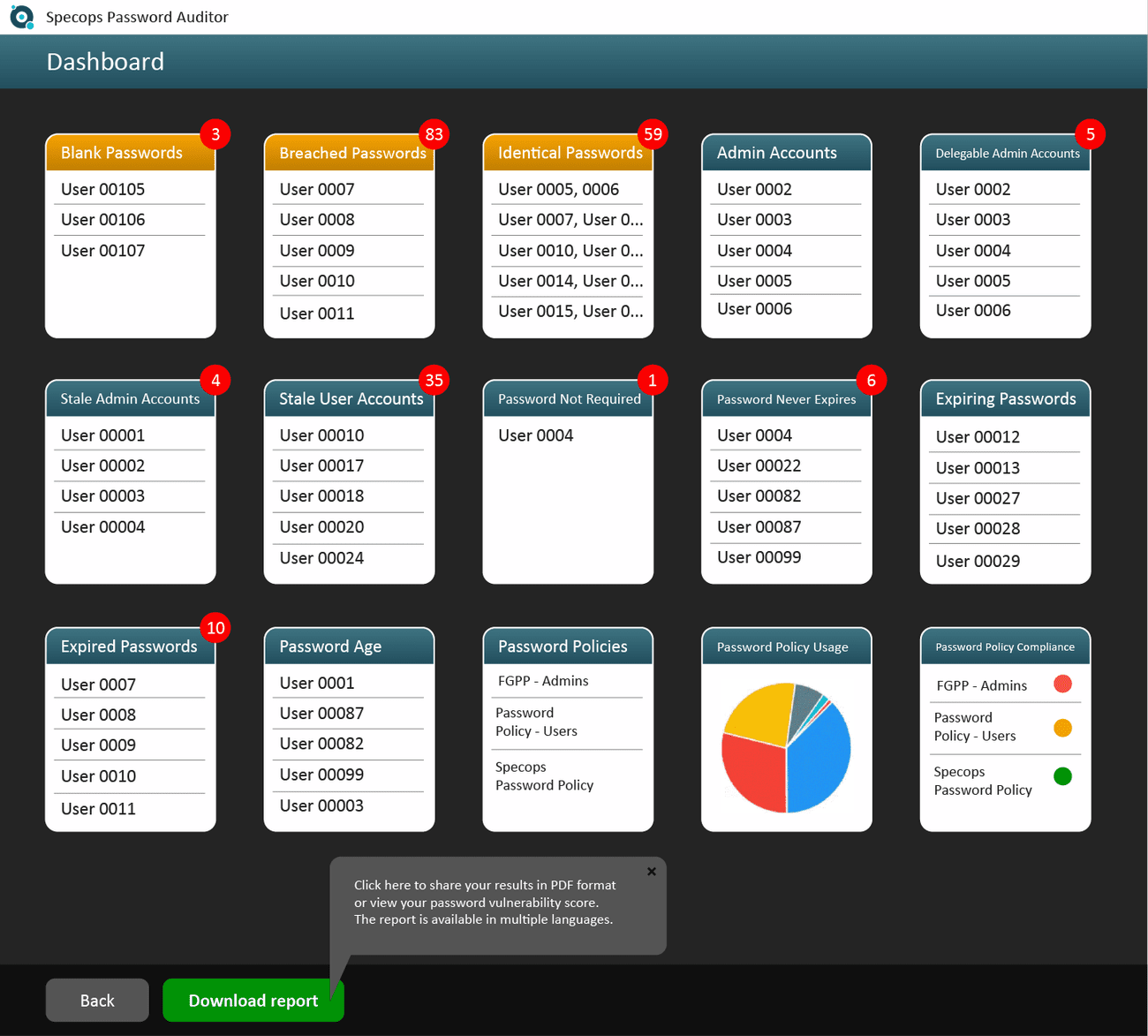Click green compliance dot for Specops Password Policy
The height and width of the screenshot is (1036, 1148).
point(1062,776)
